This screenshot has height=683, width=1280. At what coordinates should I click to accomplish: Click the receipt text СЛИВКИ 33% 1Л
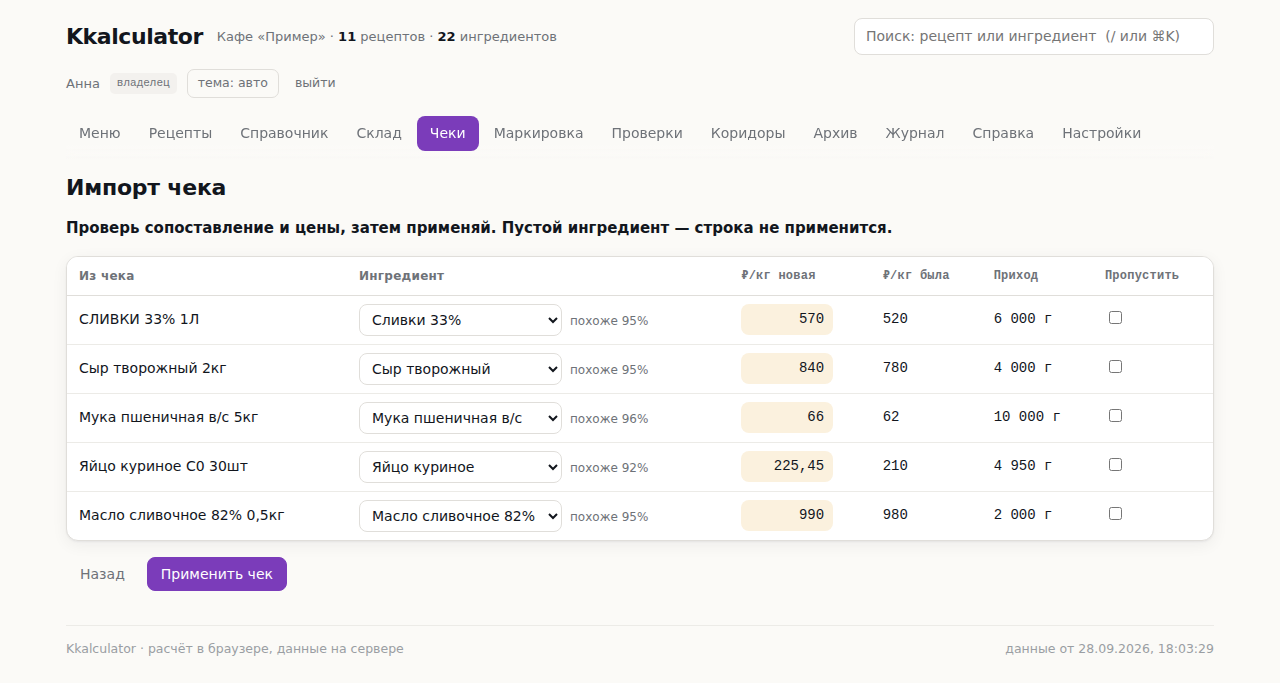click(139, 319)
